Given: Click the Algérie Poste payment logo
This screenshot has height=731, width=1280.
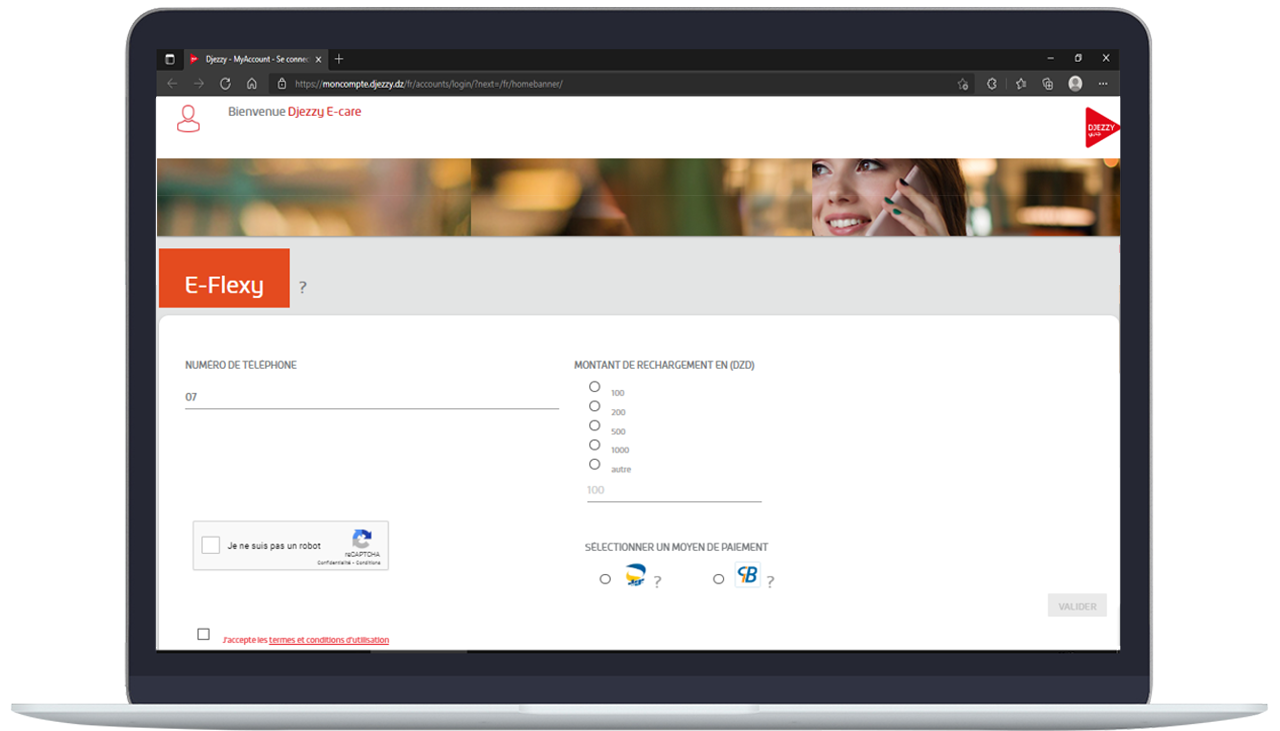Looking at the screenshot, I should point(635,576).
